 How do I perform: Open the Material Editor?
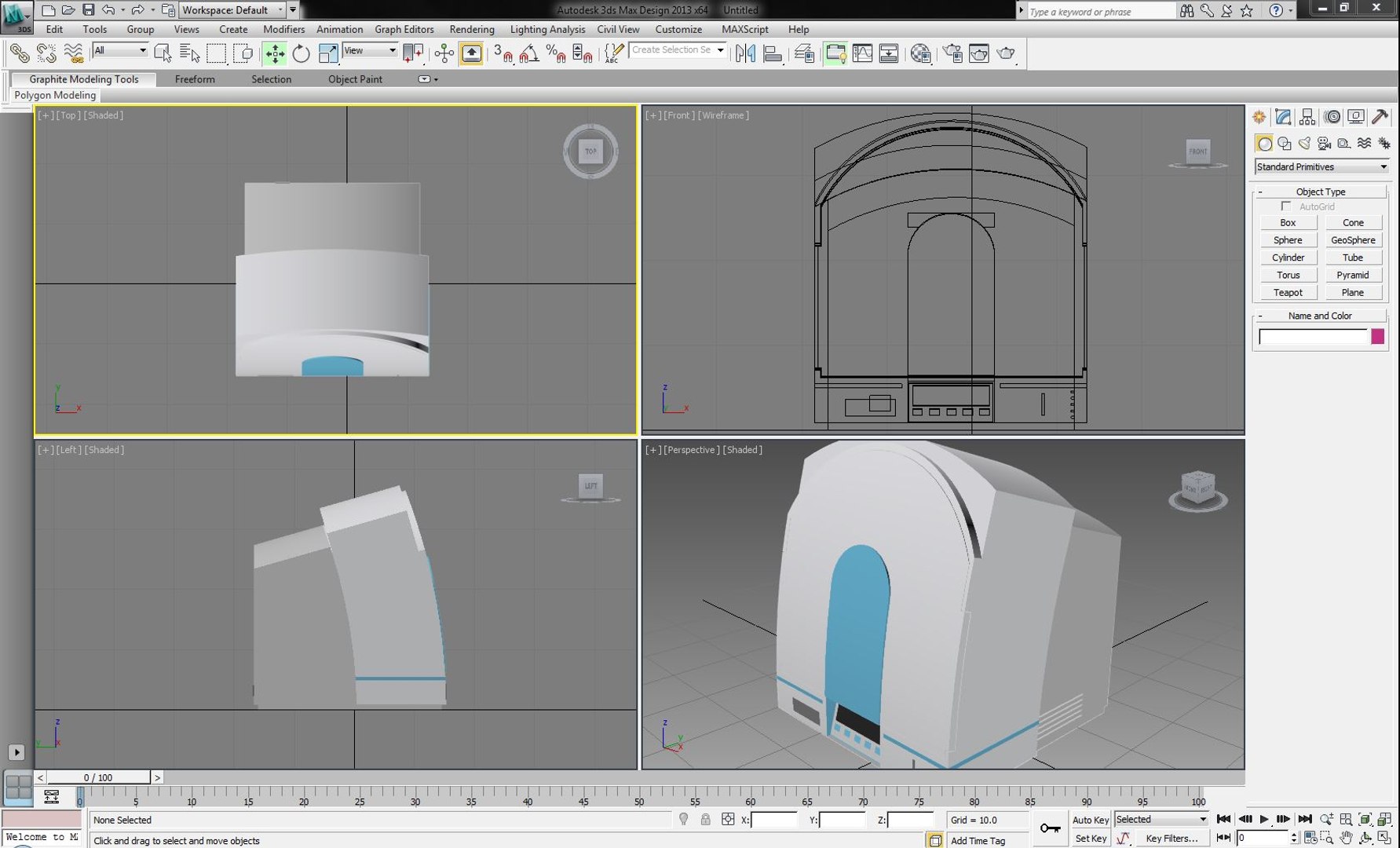click(920, 53)
